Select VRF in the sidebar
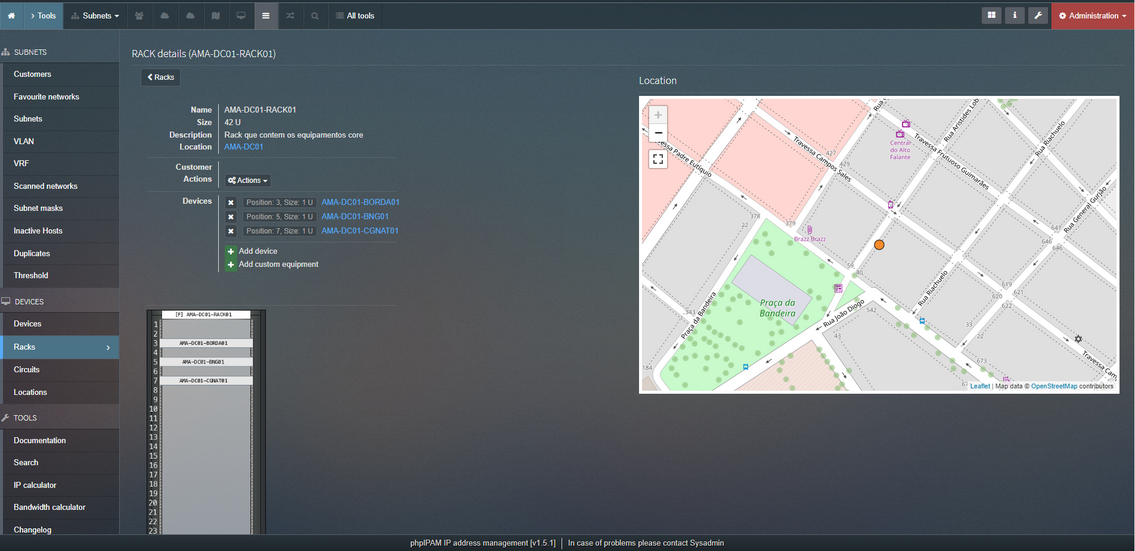The width and height of the screenshot is (1135, 551). click(x=60, y=164)
